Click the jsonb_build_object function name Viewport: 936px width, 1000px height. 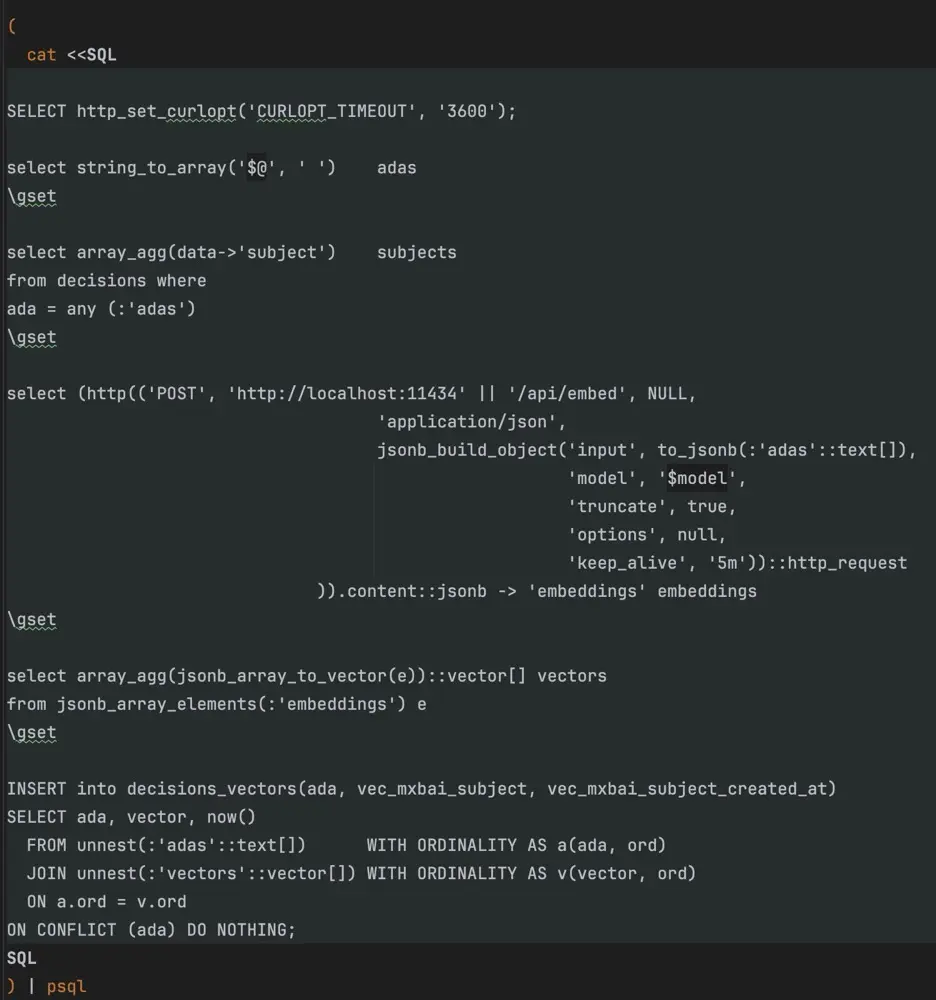(x=466, y=450)
